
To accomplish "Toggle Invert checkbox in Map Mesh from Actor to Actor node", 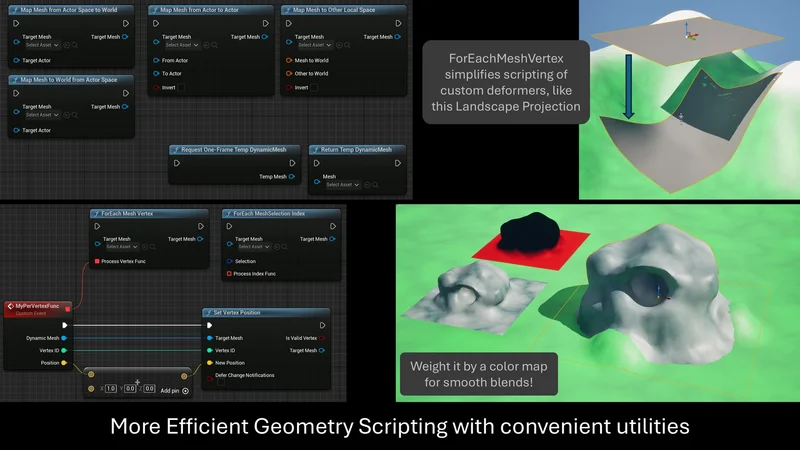I will [x=181, y=87].
